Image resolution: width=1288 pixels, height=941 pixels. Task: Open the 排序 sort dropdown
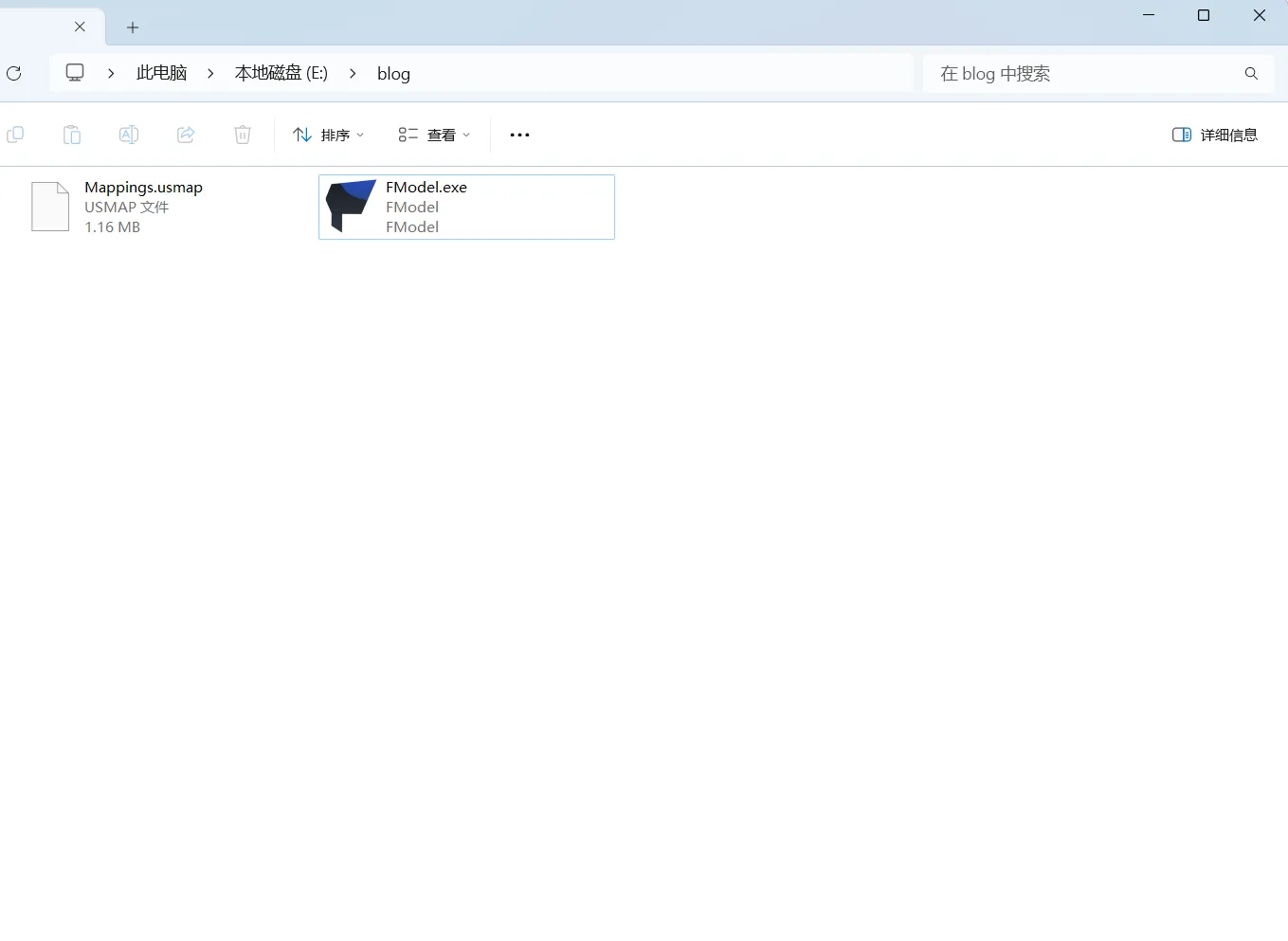(329, 135)
